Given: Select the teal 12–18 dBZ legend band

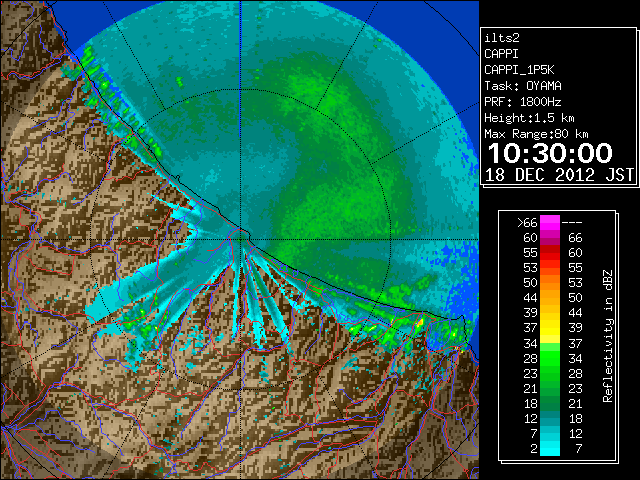Looking at the screenshot, I should 550,418.
